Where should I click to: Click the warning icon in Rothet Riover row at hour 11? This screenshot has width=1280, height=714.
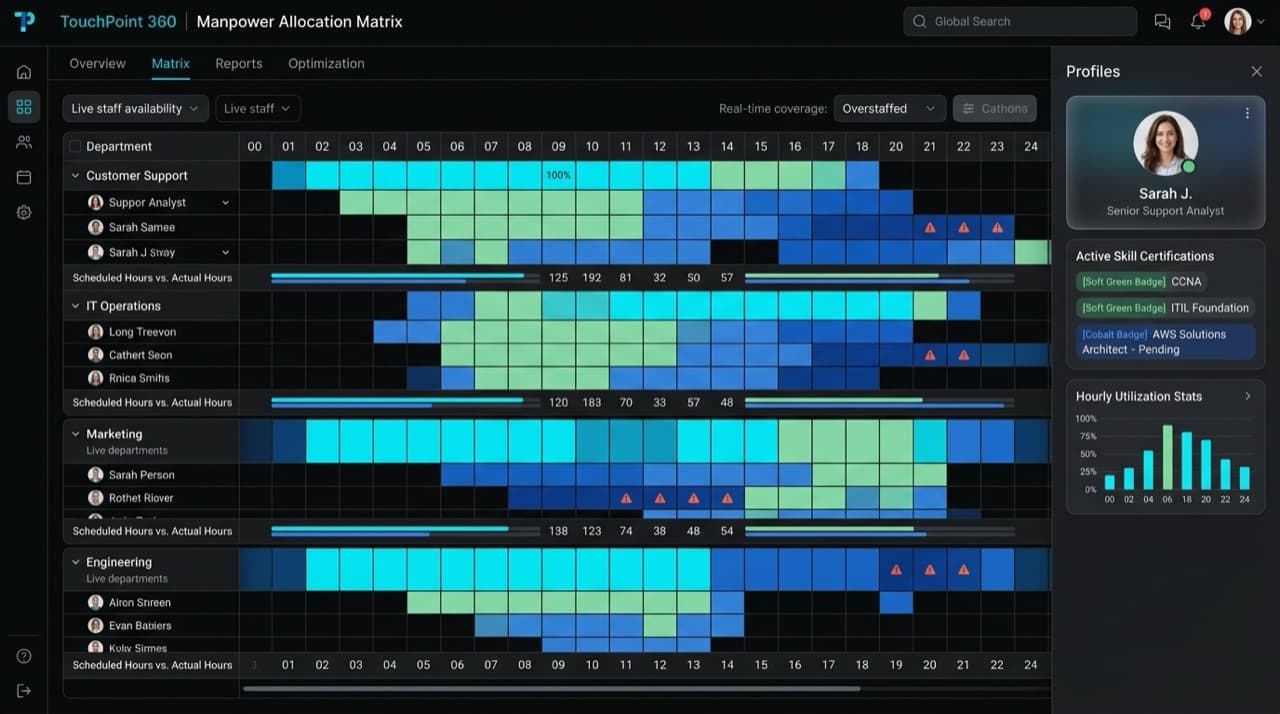(x=626, y=498)
